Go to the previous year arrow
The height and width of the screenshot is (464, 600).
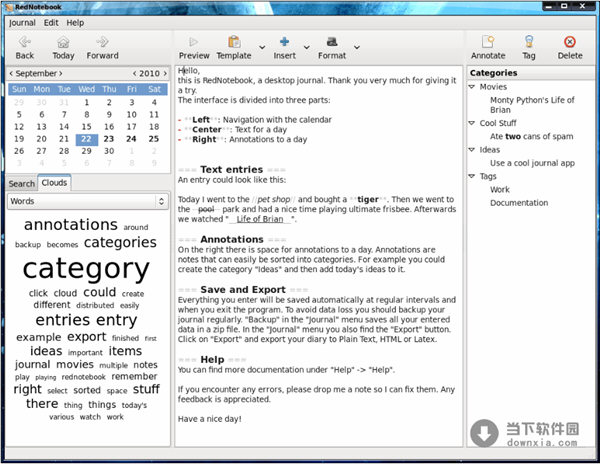click(x=134, y=73)
